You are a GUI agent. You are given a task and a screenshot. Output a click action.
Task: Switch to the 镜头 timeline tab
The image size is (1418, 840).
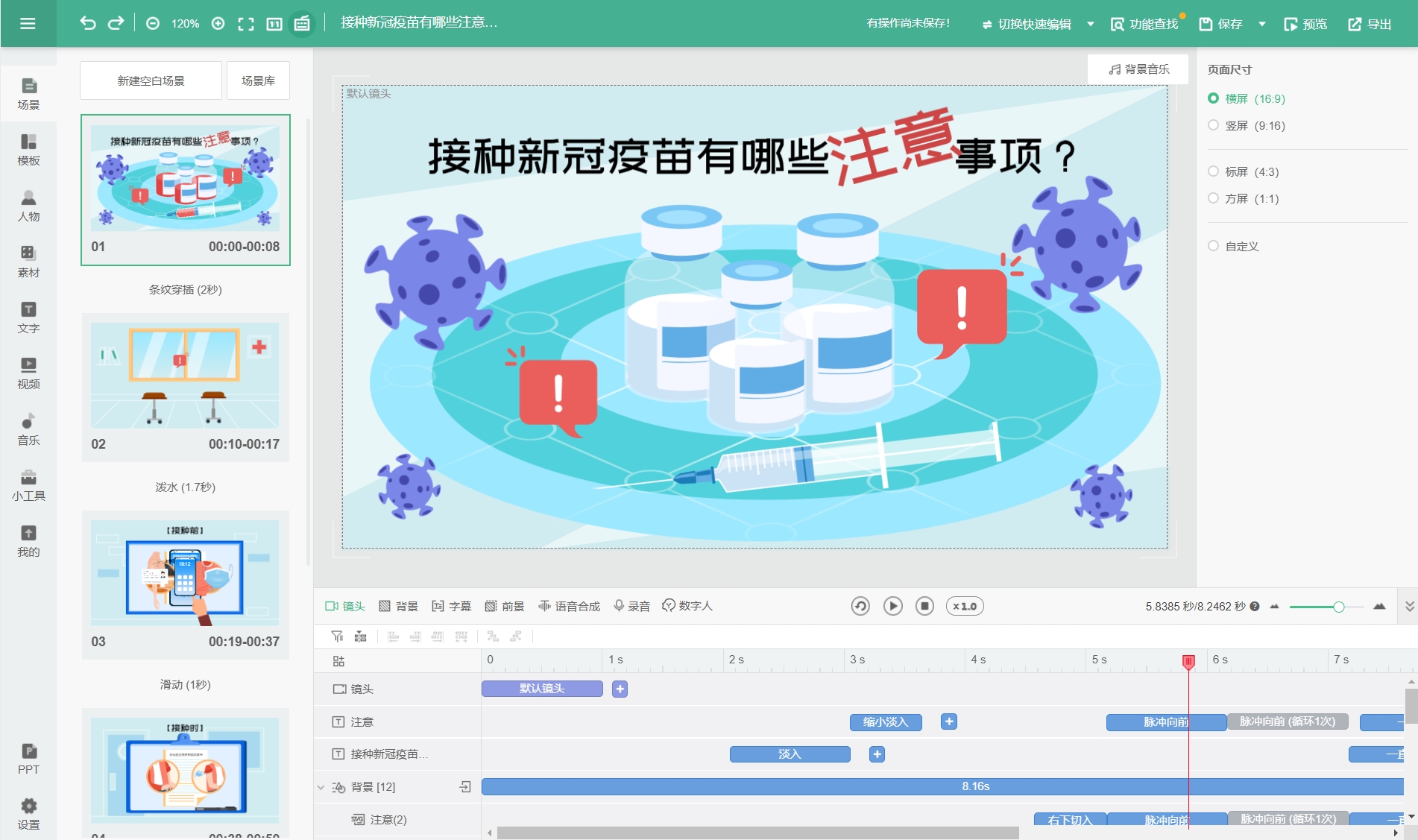click(345, 606)
